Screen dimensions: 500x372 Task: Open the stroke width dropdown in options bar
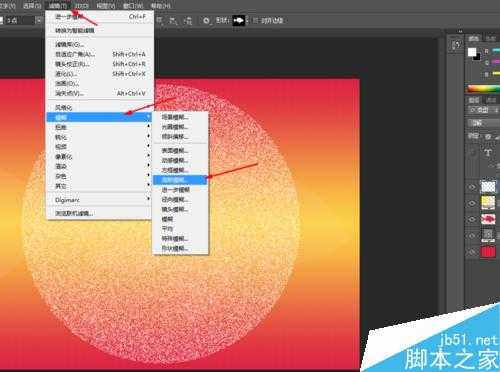tap(39, 21)
